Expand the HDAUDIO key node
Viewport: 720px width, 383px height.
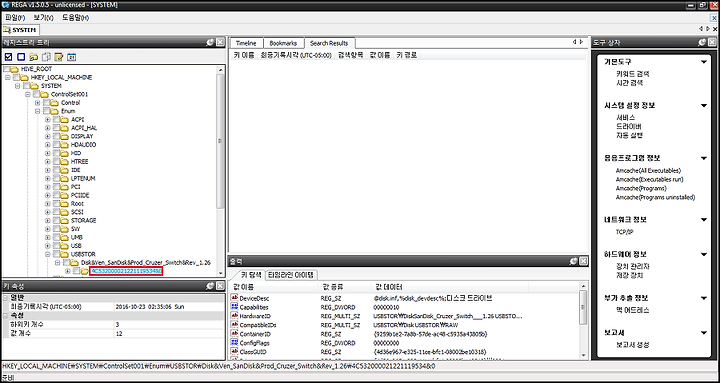48,145
